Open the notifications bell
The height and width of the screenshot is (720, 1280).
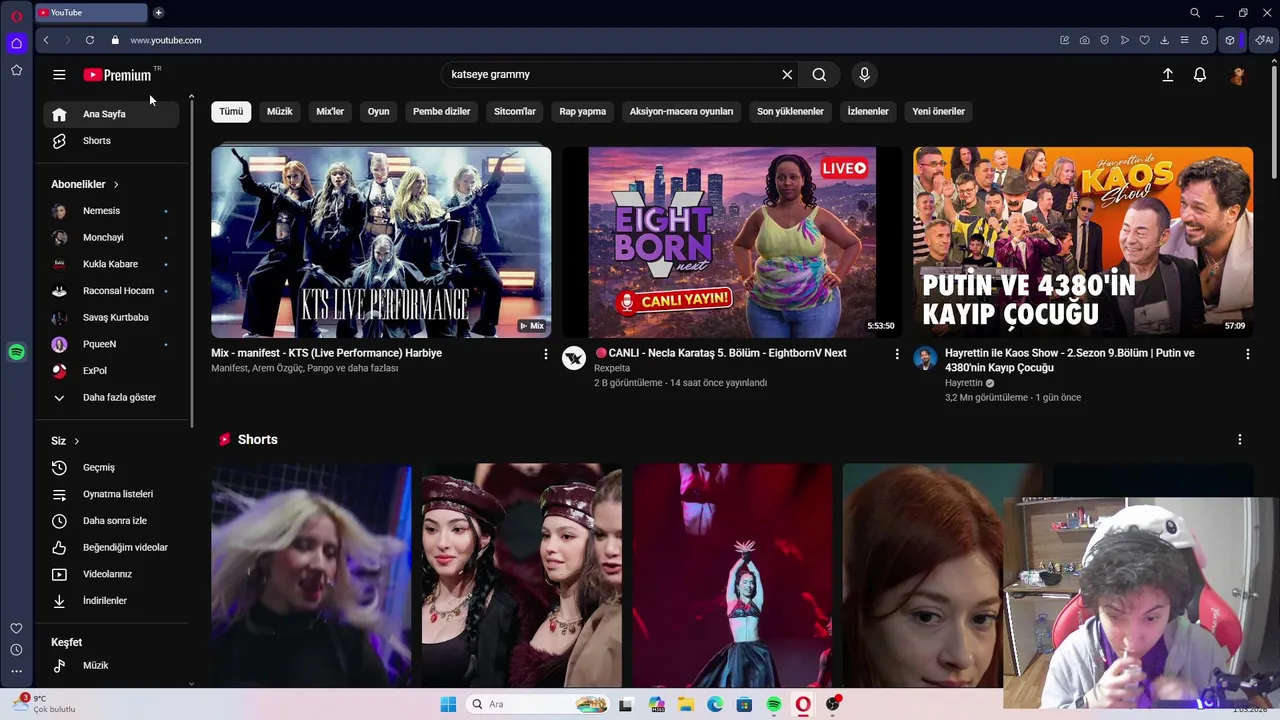pyautogui.click(x=1200, y=75)
